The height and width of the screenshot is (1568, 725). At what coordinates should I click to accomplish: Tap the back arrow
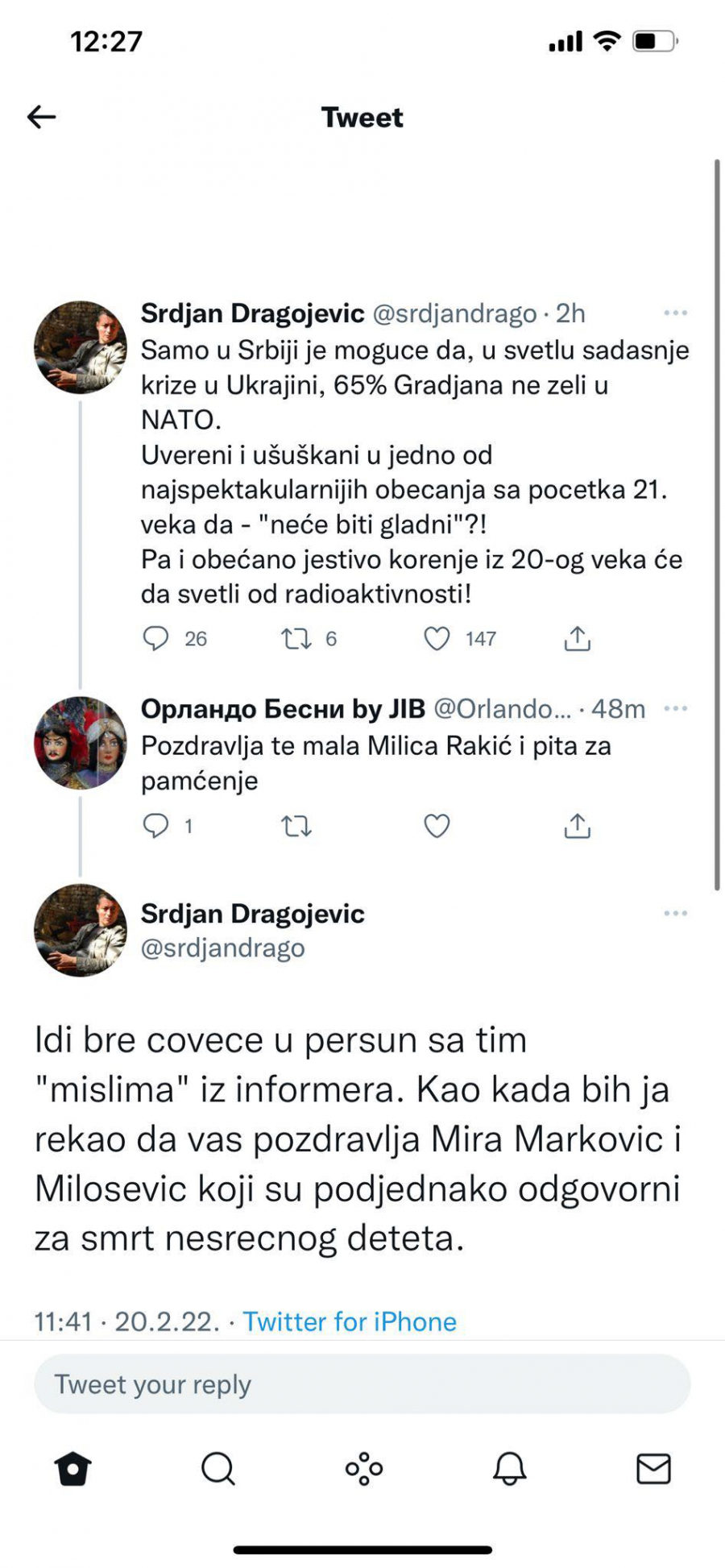(42, 118)
